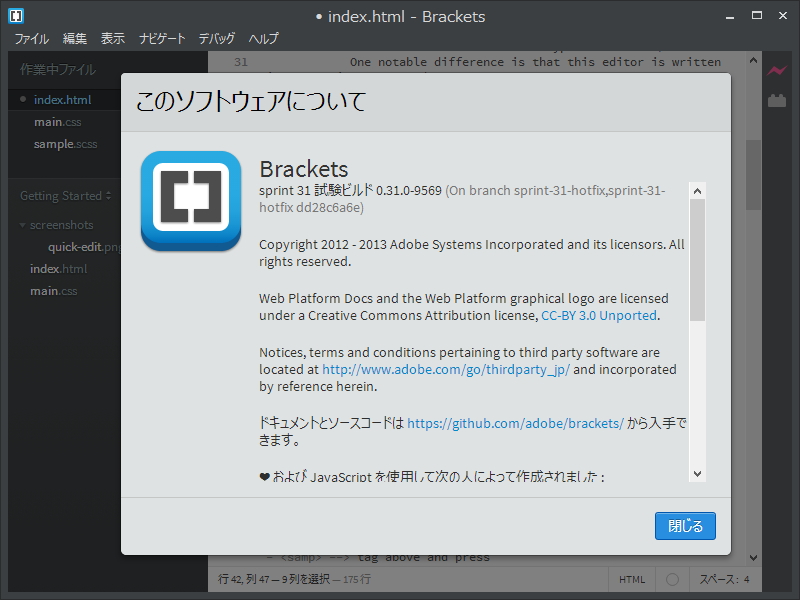Viewport: 800px width, 600px height.
Task: Click the unsaved-changes dot beside index.html
Action: pyautogui.click(x=22, y=99)
